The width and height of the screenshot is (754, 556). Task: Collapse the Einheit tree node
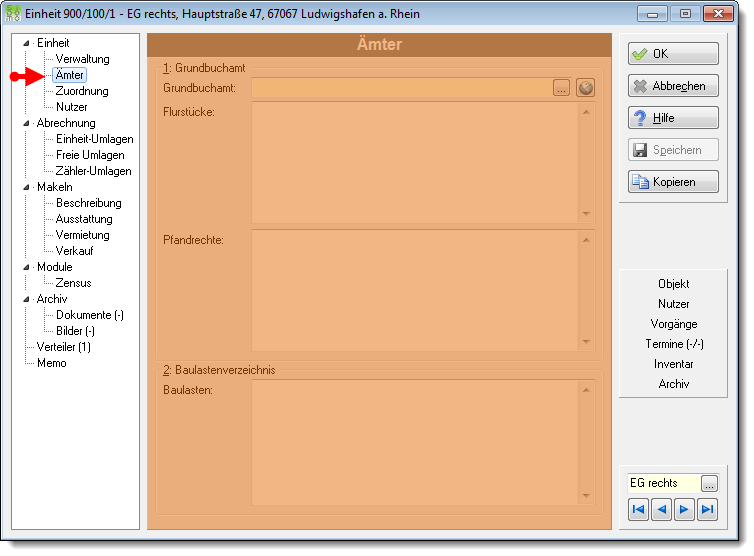click(26, 43)
